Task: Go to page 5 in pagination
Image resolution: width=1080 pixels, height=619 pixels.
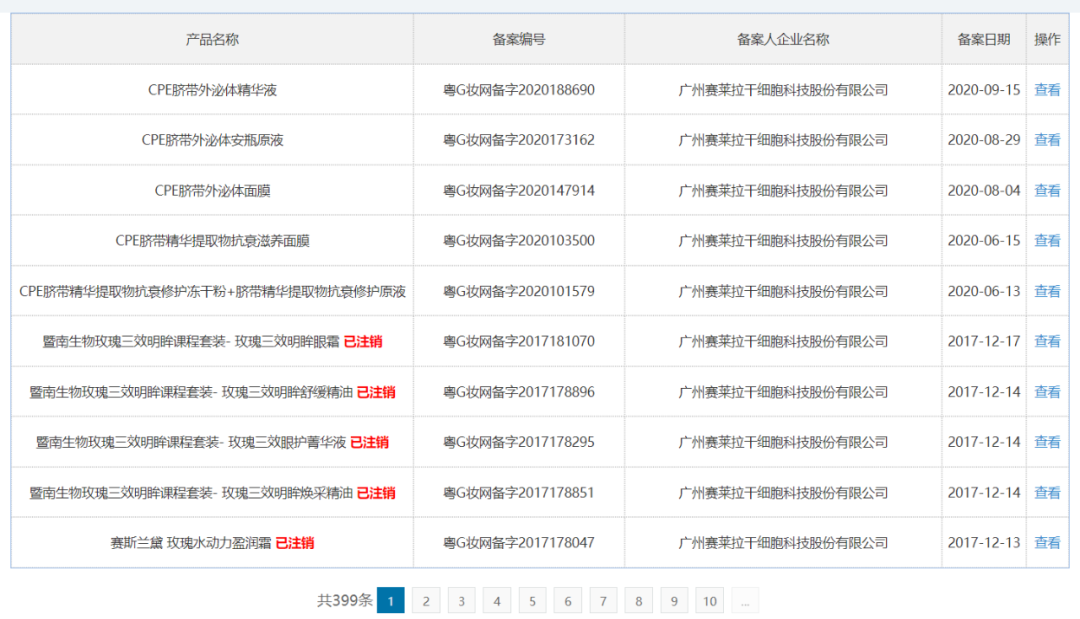Action: click(532, 600)
